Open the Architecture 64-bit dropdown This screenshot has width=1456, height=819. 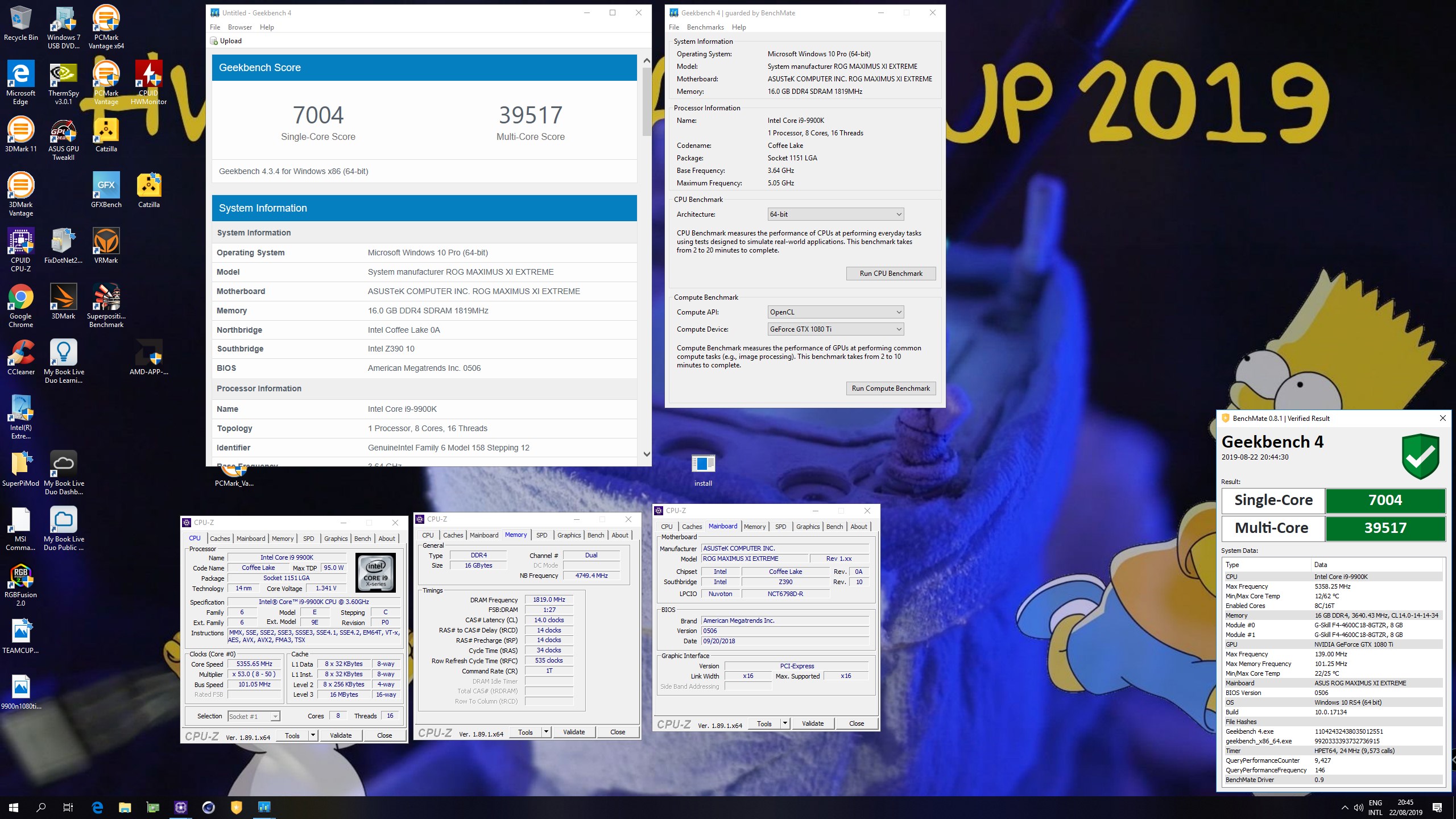tap(835, 214)
